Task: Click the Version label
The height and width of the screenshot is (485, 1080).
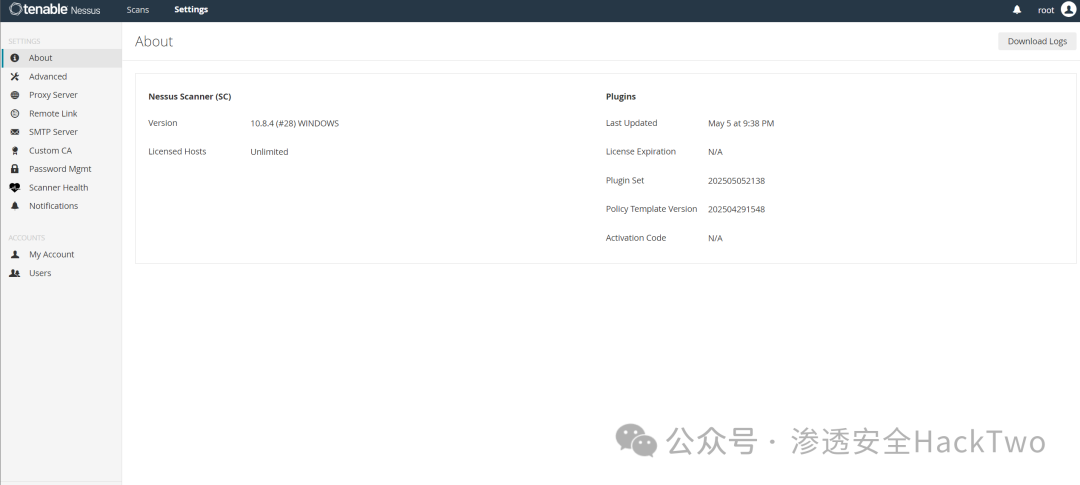Action: point(163,123)
